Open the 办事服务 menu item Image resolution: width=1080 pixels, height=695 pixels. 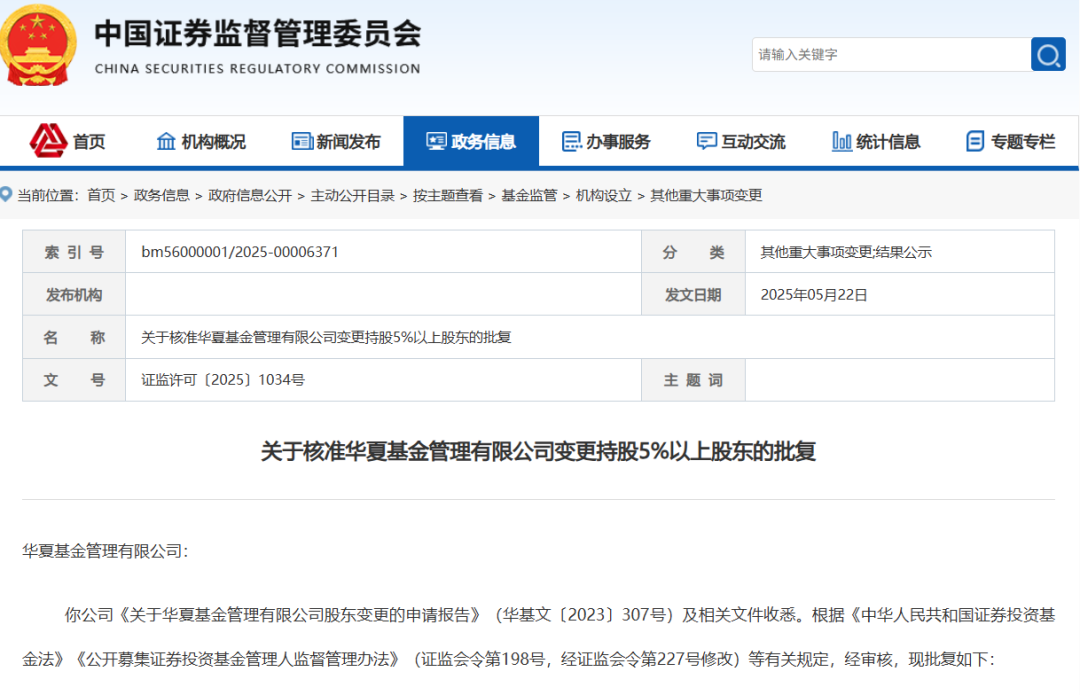coord(618,142)
